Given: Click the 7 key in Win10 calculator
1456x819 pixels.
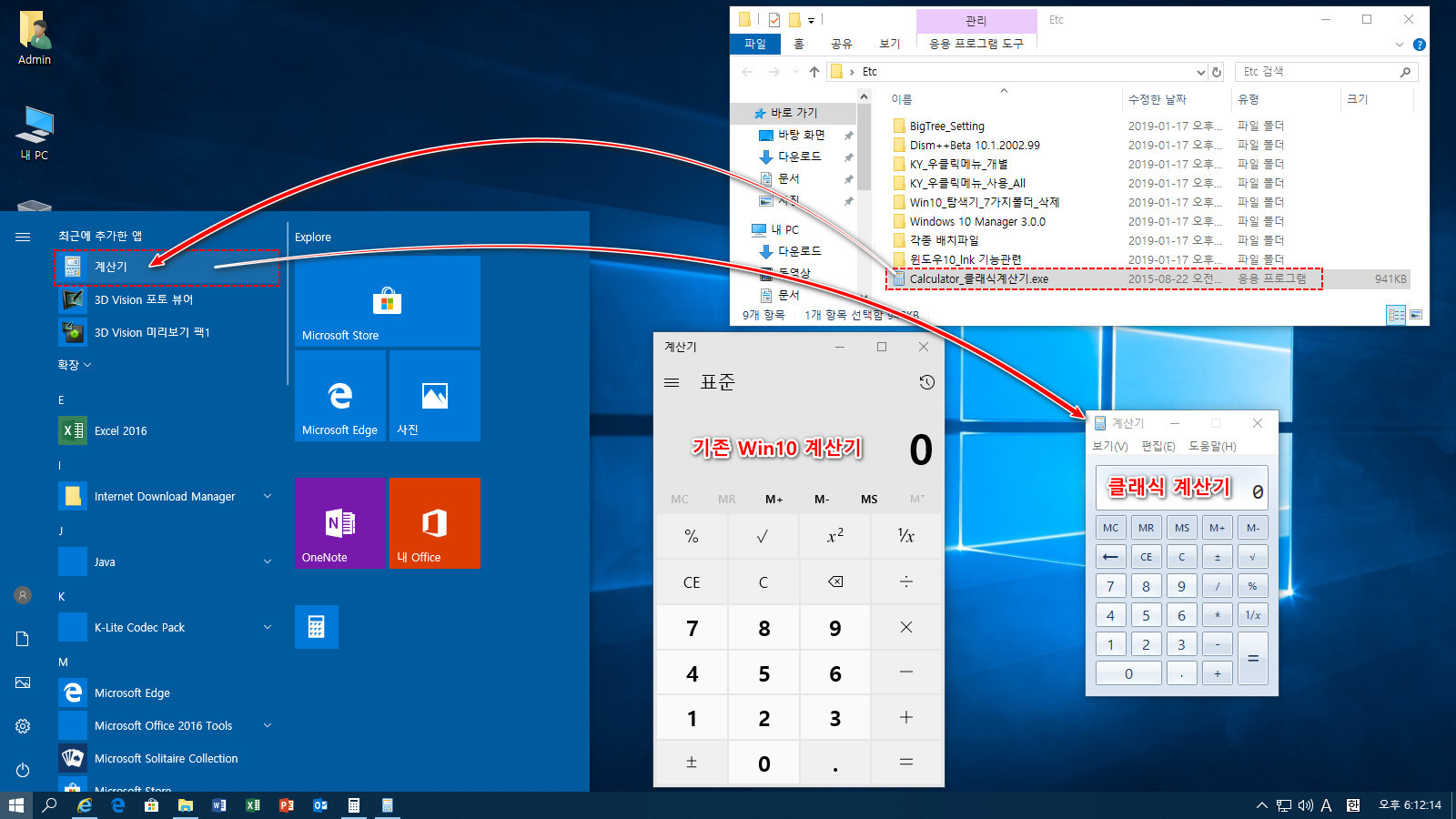Looking at the screenshot, I should (x=692, y=628).
